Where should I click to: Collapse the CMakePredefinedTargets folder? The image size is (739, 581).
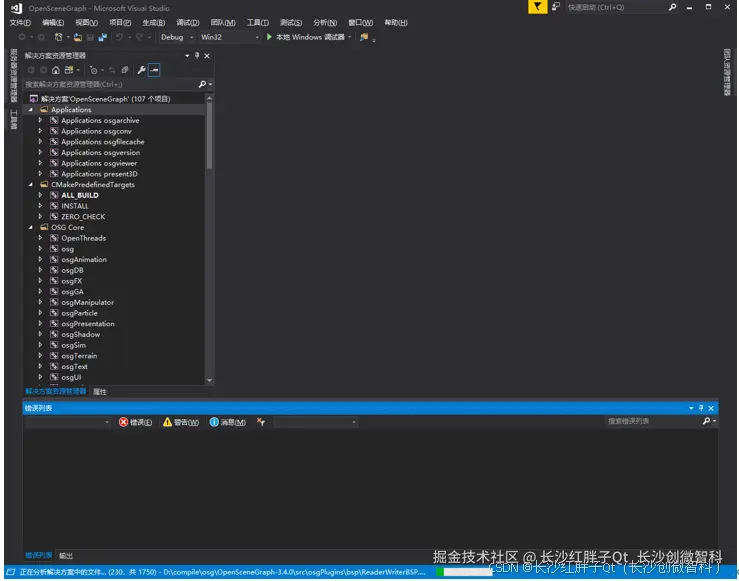pyautogui.click(x=31, y=185)
